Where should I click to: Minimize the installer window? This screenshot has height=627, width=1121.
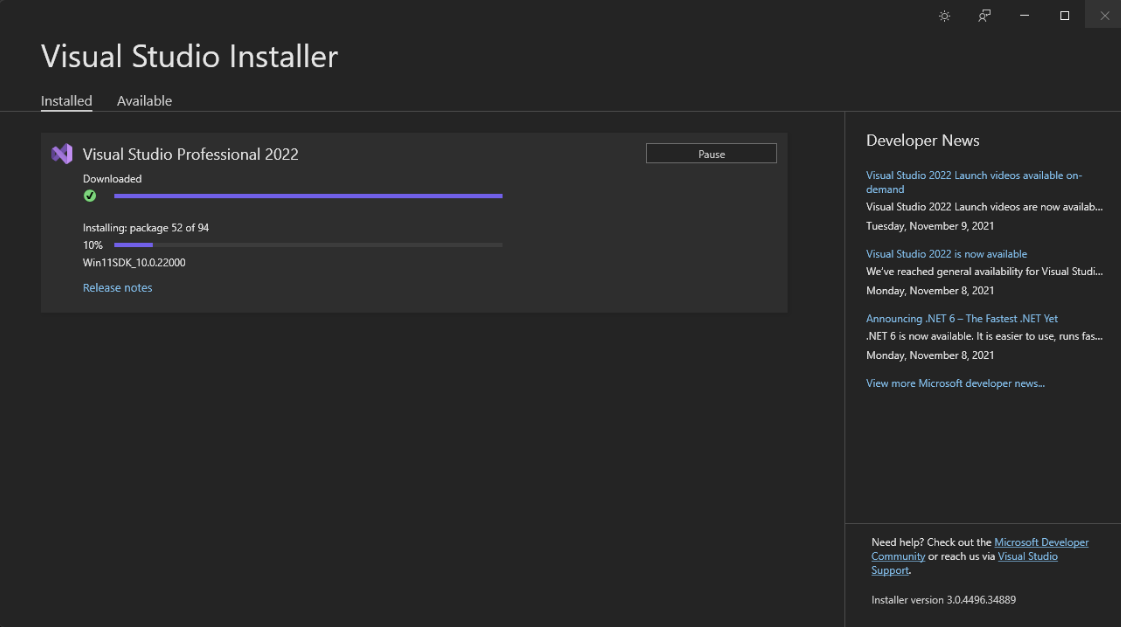point(1024,16)
